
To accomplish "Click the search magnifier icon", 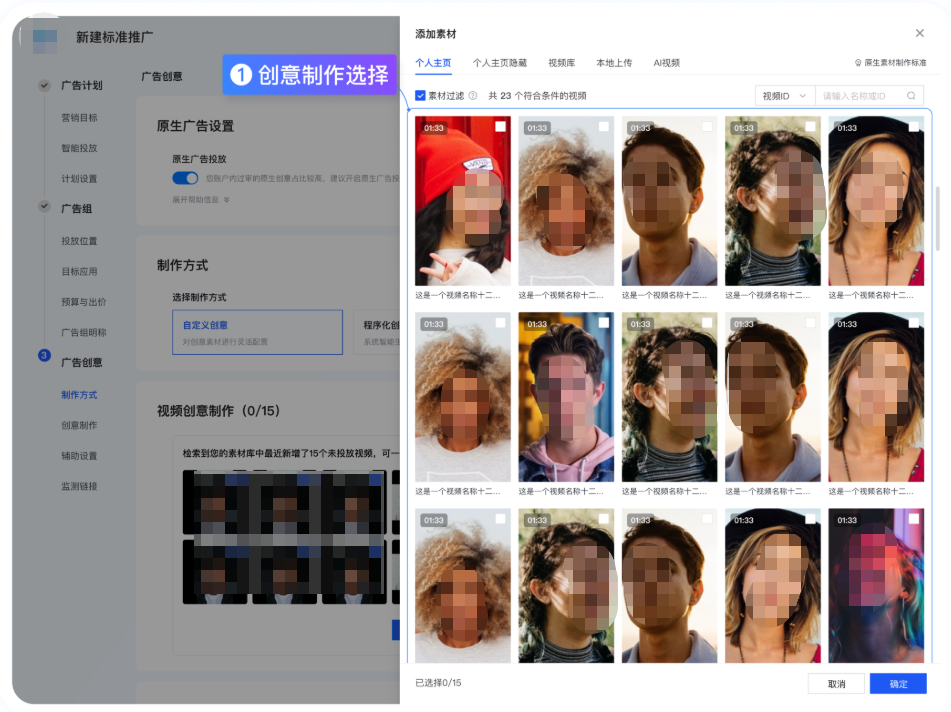I will [910, 96].
